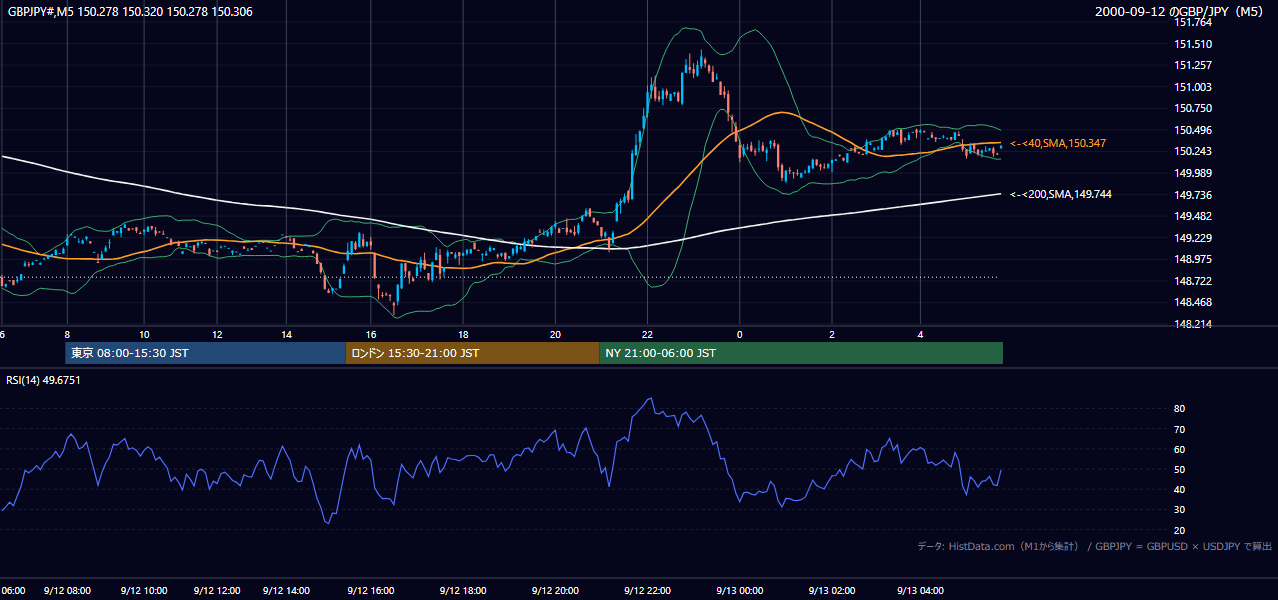Click hour label 12 below the price chart
Viewport: 1278px width, 600px height.
(217, 334)
